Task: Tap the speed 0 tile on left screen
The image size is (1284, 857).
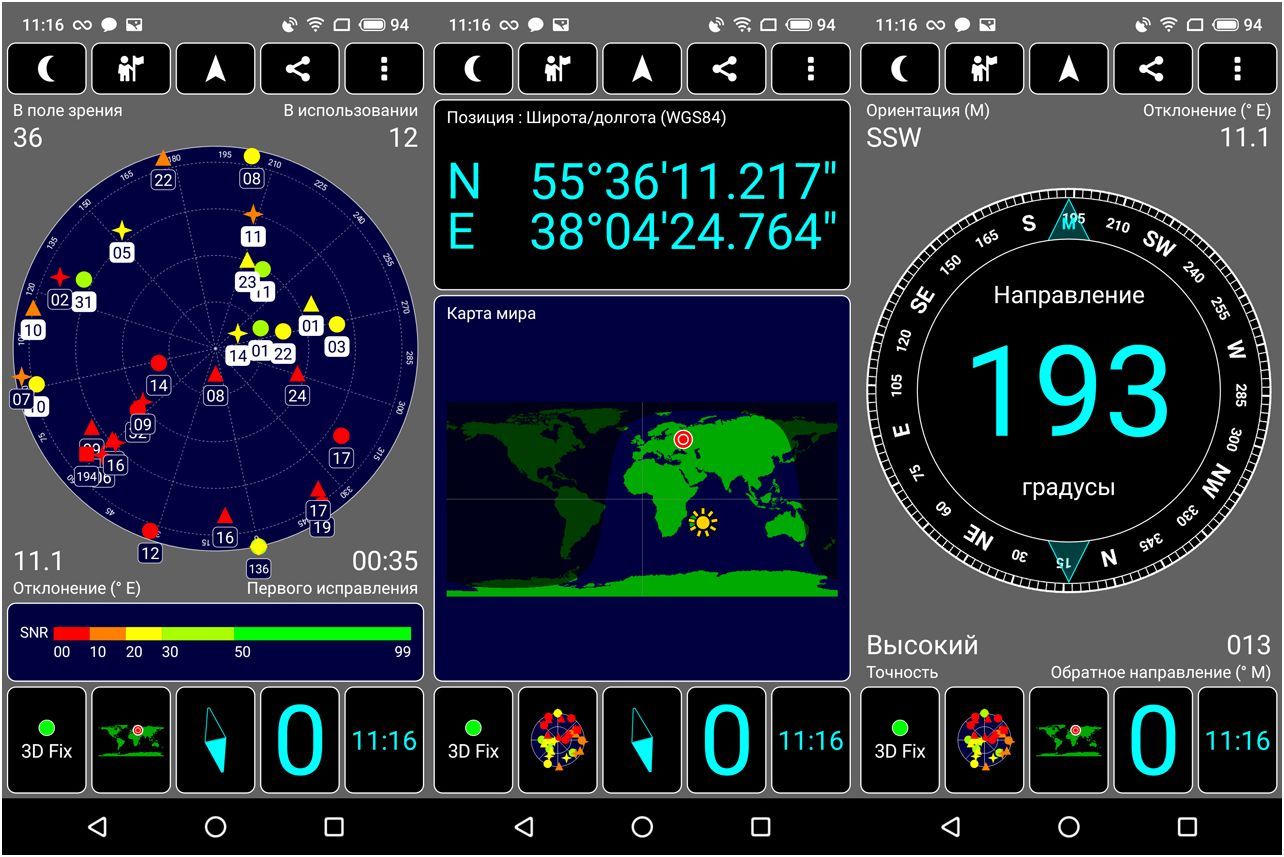Action: click(299, 740)
